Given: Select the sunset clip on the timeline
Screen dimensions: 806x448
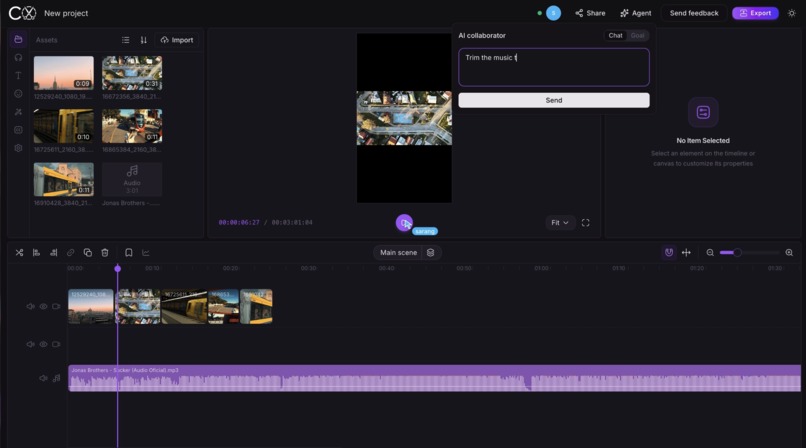Looking at the screenshot, I should tap(90, 306).
